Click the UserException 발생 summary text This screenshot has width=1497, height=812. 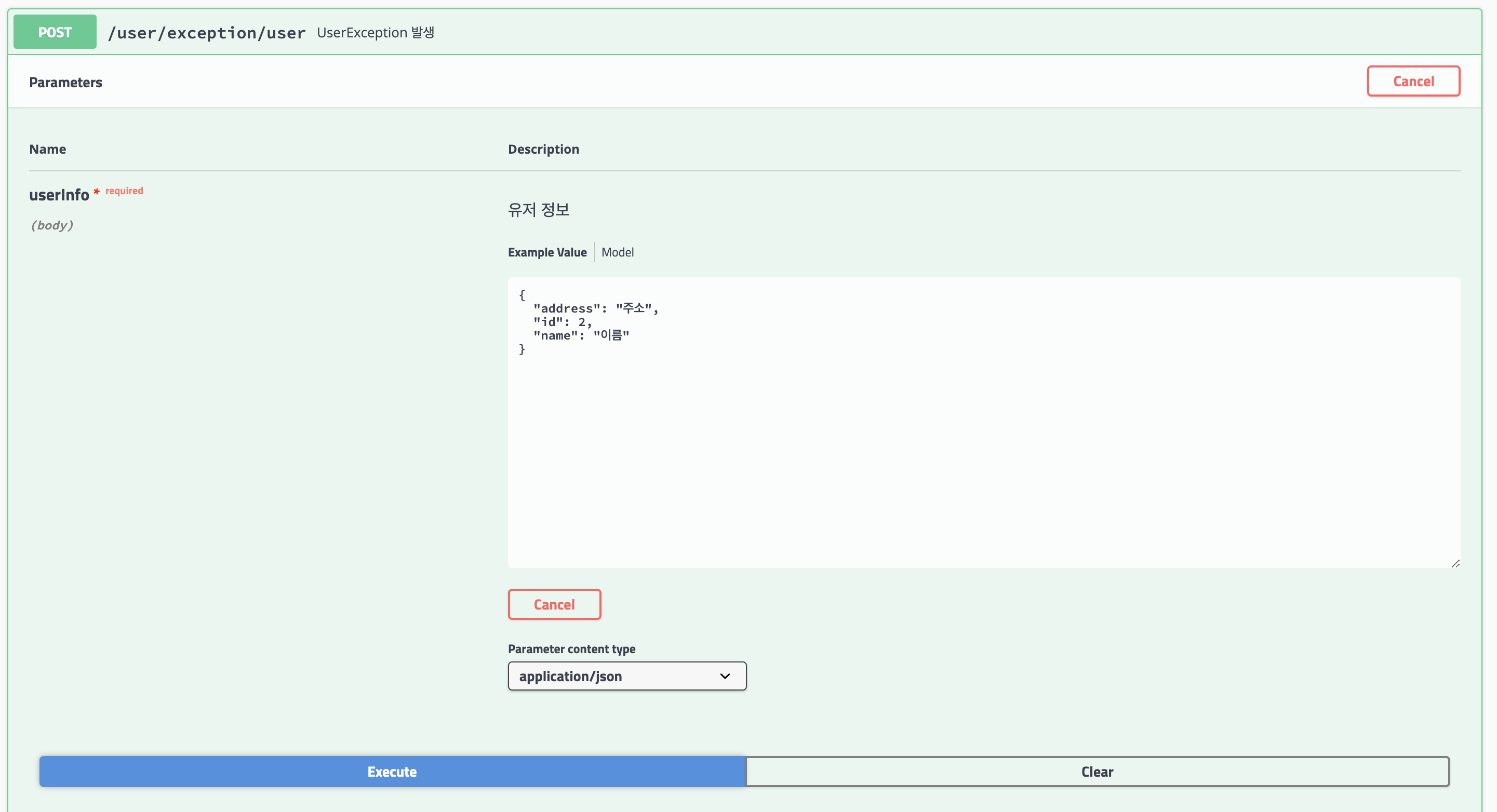pos(376,33)
